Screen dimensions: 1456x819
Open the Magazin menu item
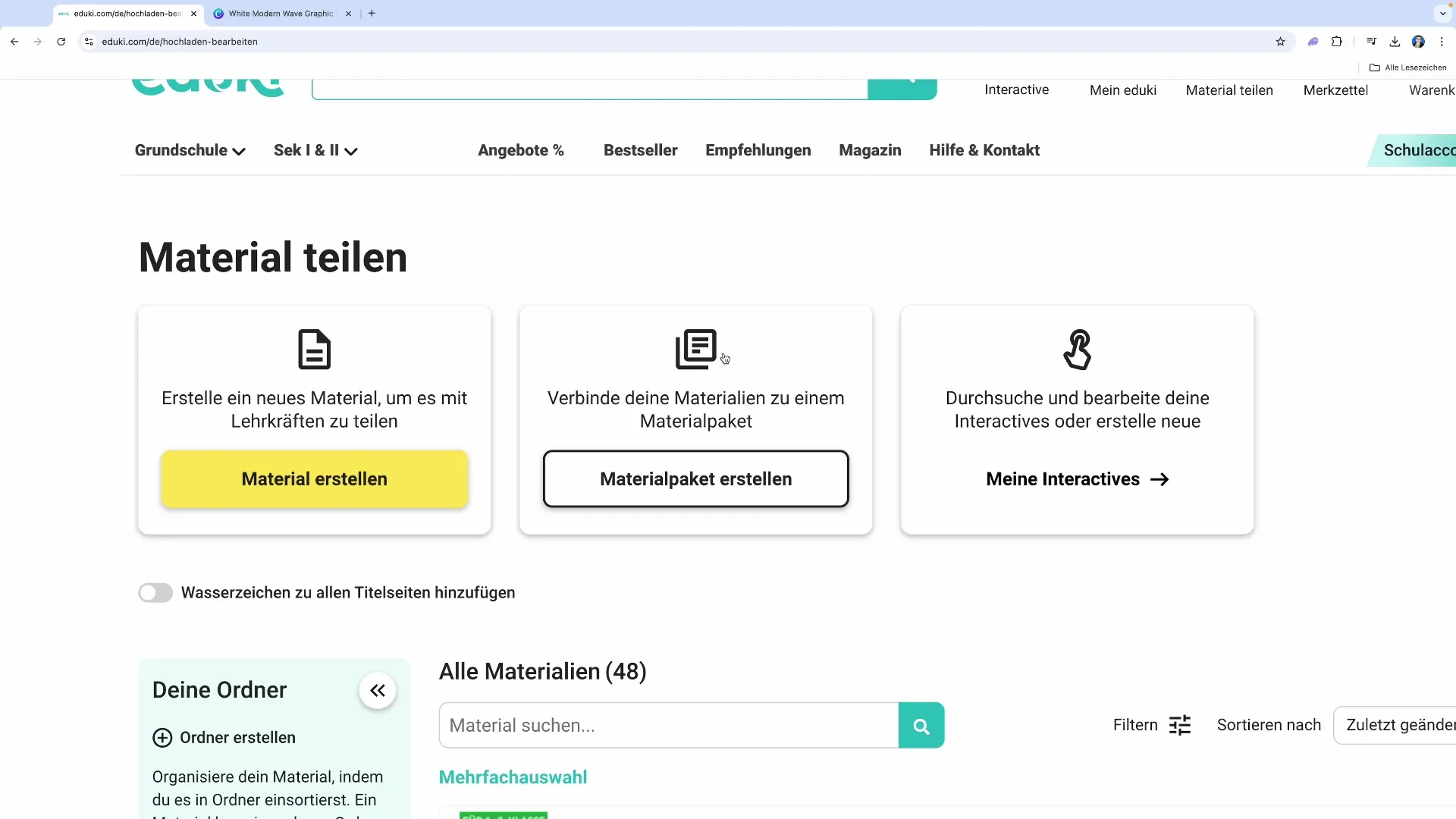tap(870, 150)
